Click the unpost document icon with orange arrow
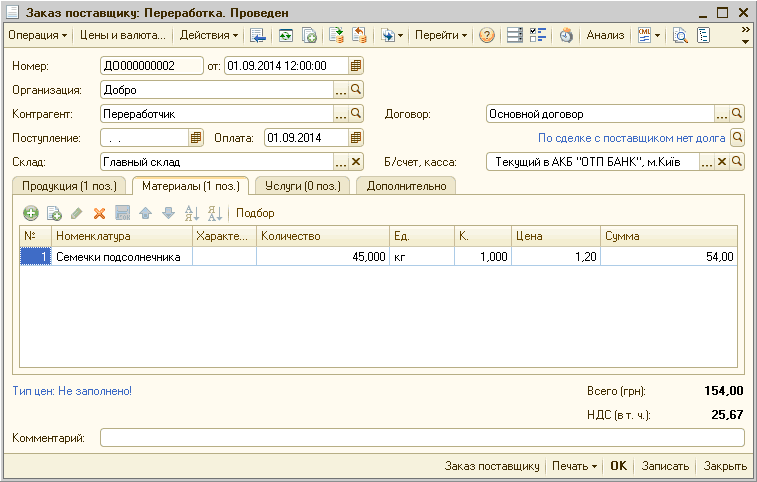The width and height of the screenshot is (757, 482). 359,35
